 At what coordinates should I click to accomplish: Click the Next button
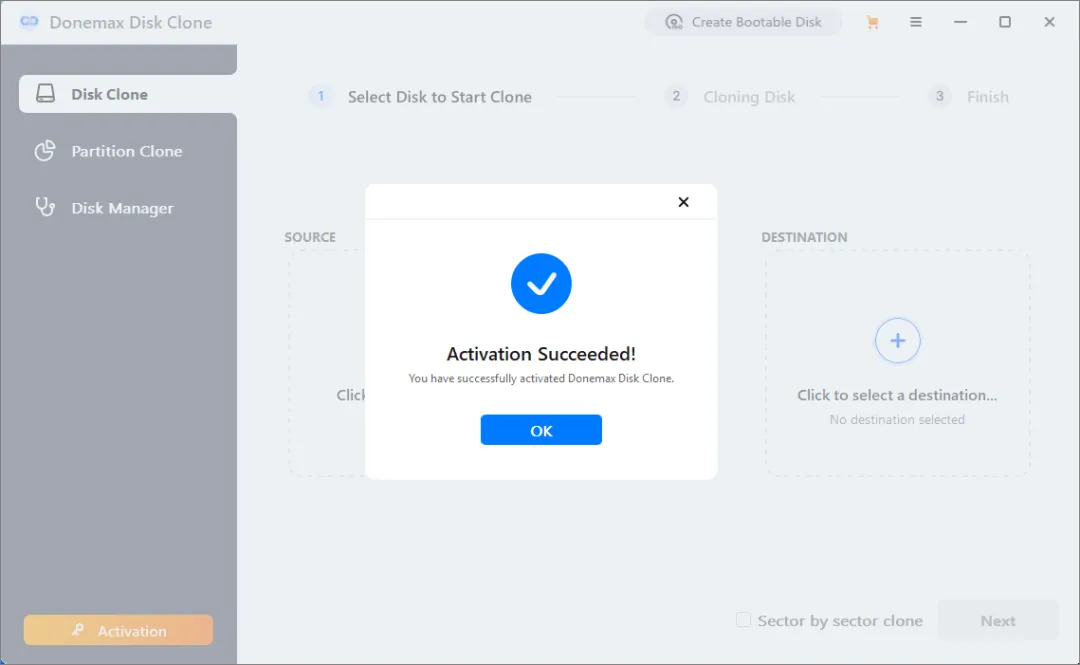pyautogui.click(x=998, y=621)
